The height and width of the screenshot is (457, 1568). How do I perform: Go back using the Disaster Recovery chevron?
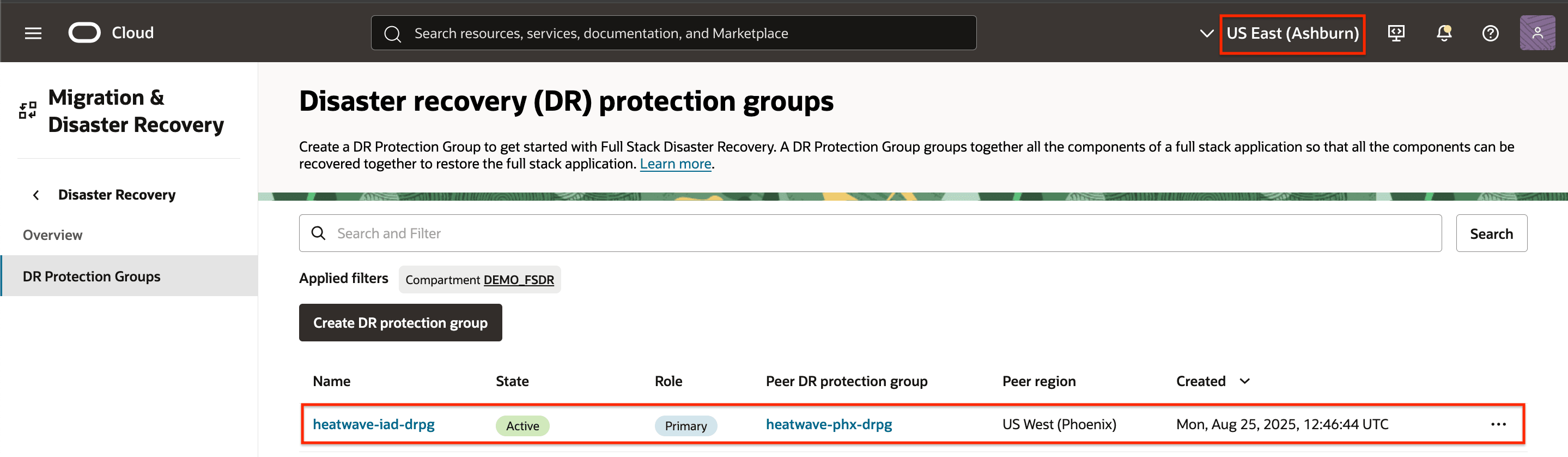click(x=36, y=195)
